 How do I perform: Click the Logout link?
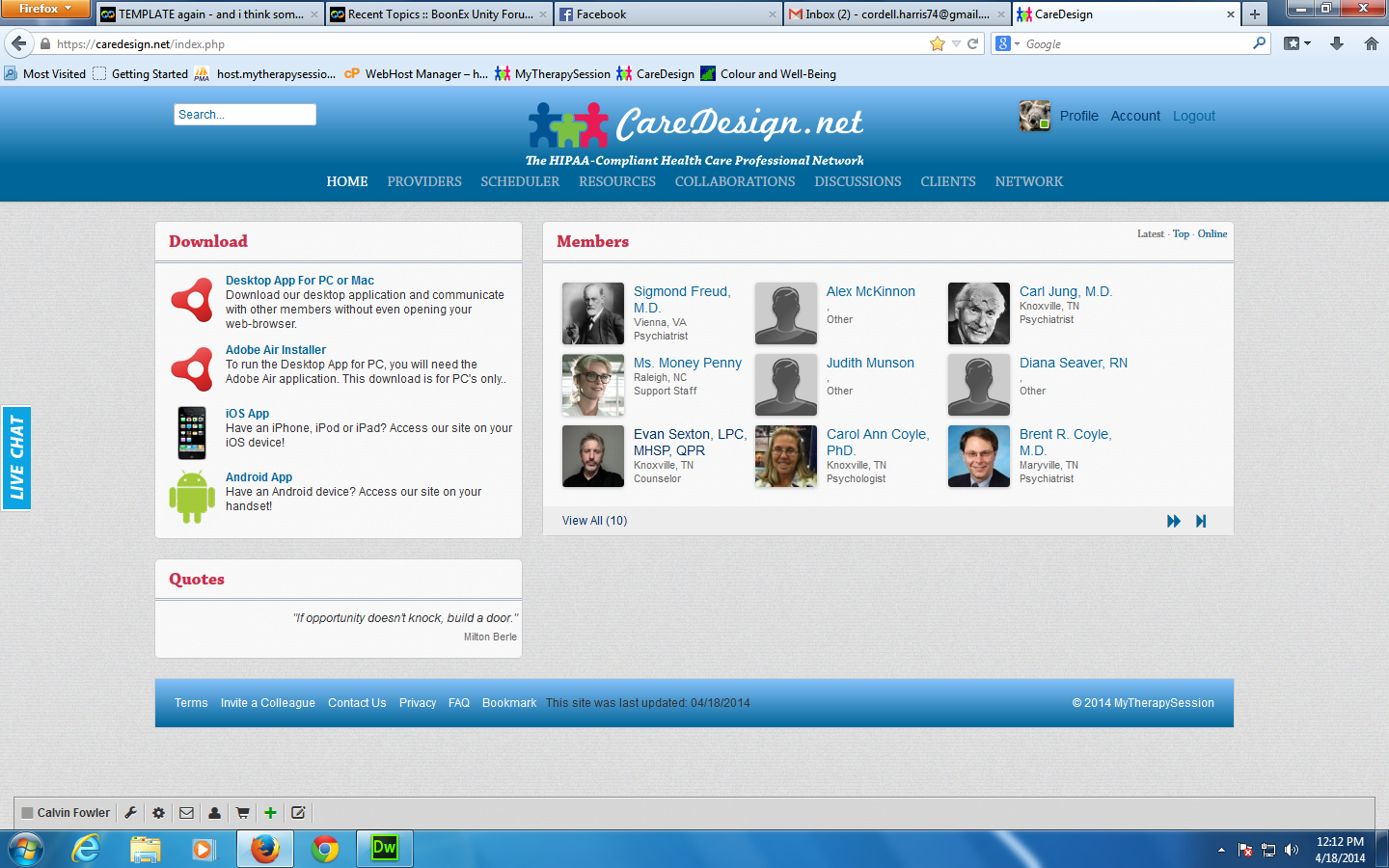click(1194, 116)
